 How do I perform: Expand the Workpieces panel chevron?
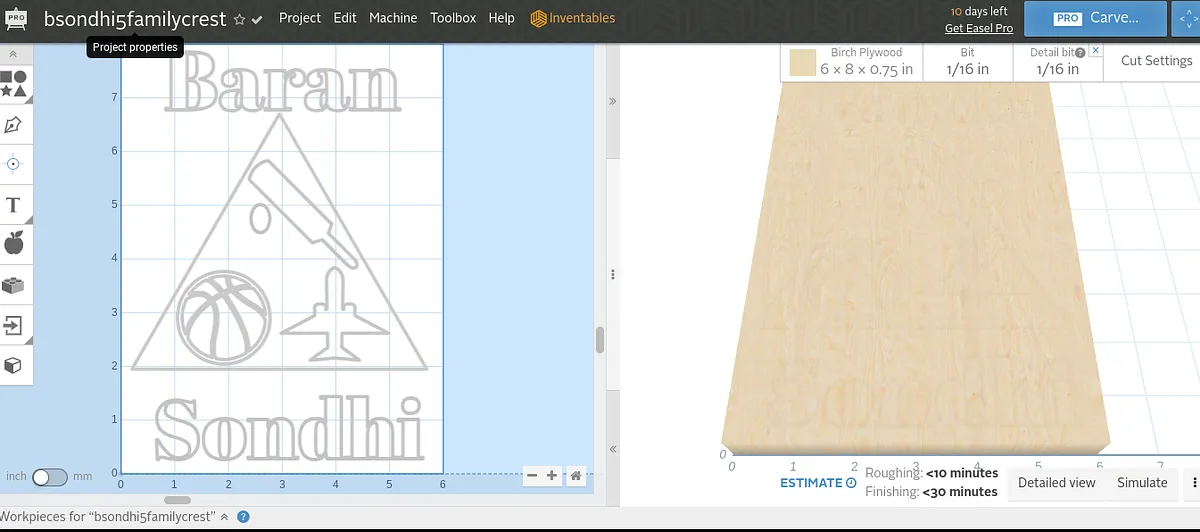pyautogui.click(x=224, y=517)
